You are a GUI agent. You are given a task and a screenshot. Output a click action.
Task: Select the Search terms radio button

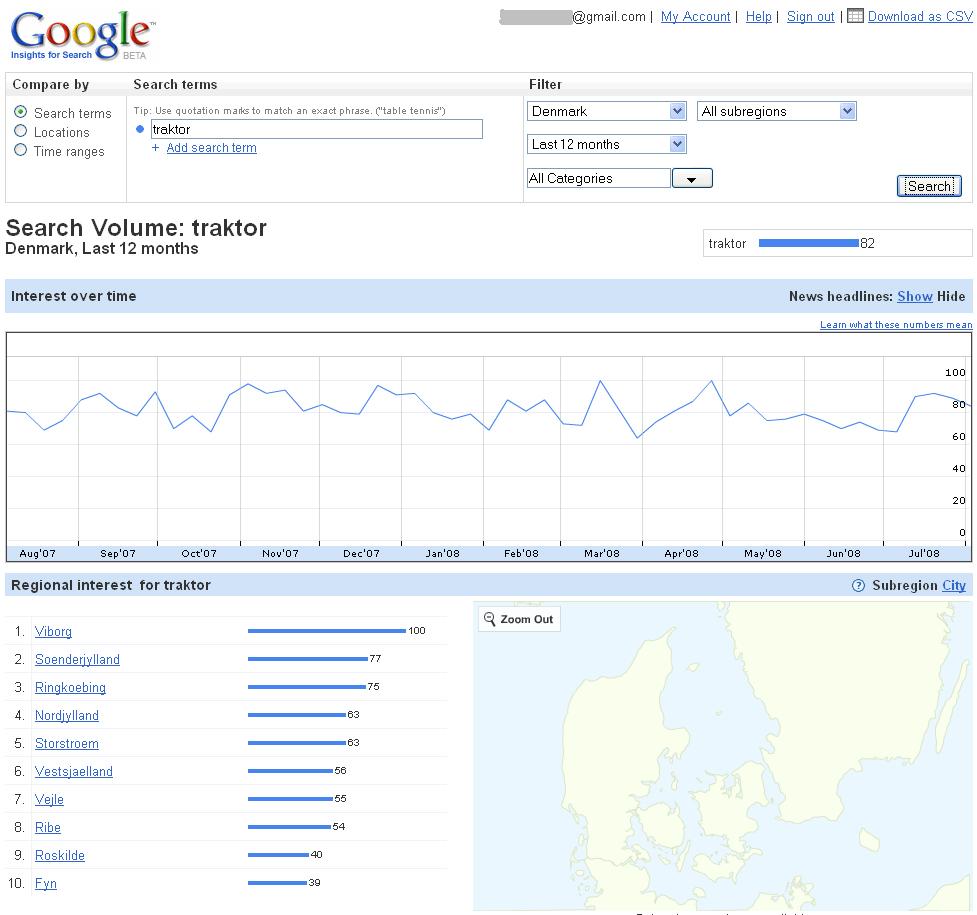[21, 112]
